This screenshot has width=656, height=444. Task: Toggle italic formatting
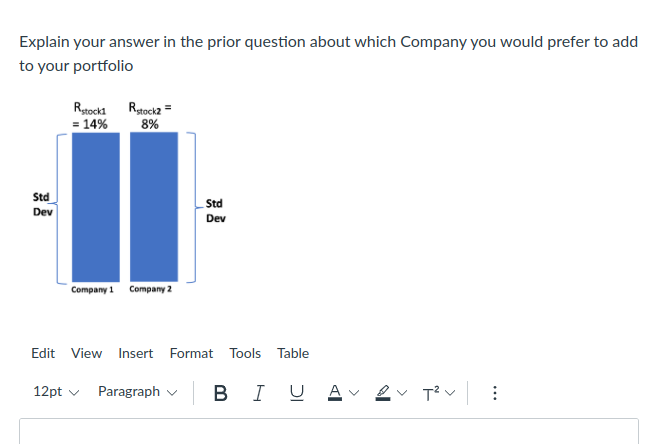[259, 392]
